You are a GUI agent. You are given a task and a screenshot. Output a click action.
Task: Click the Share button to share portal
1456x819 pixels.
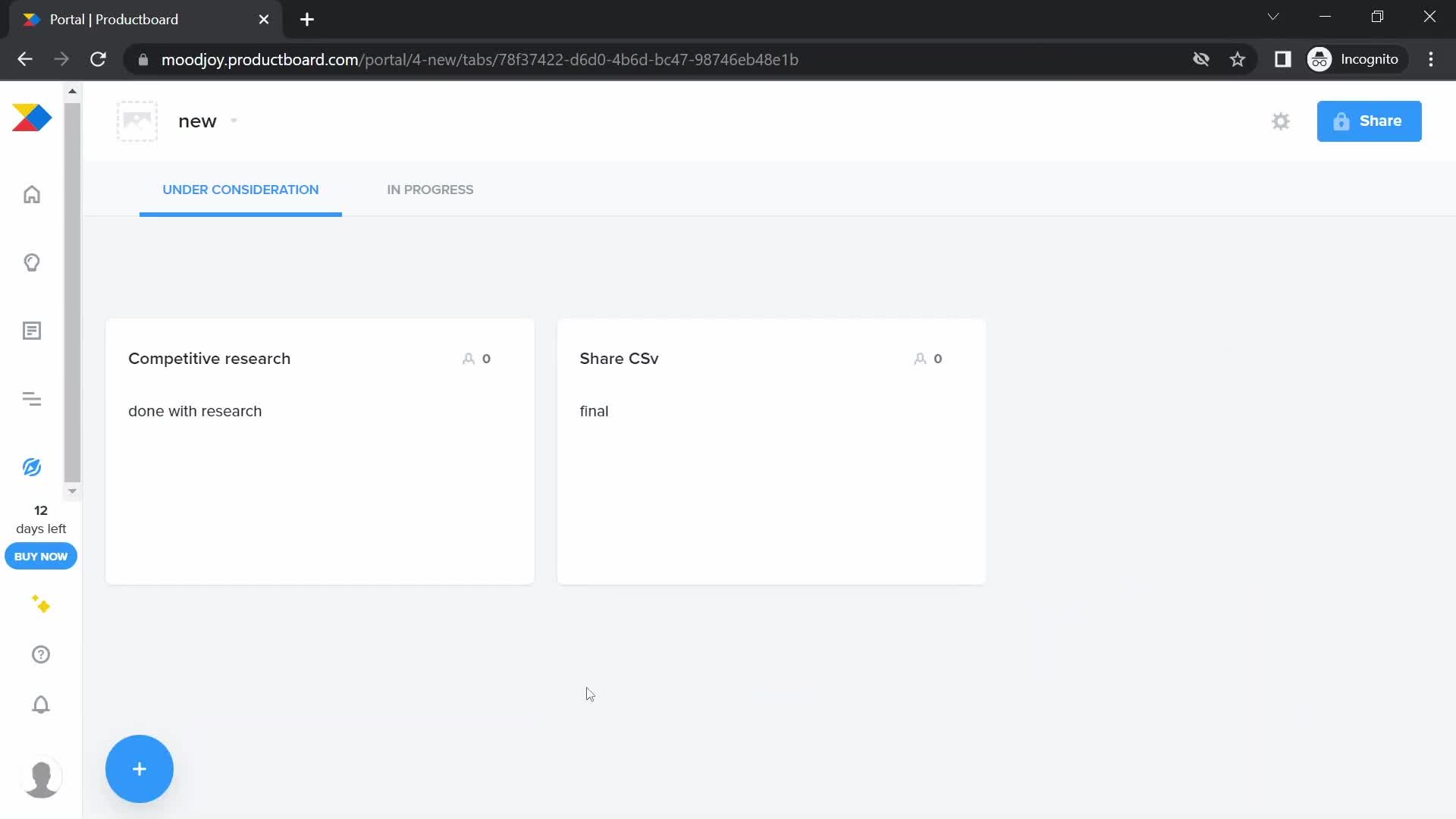[x=1369, y=120]
